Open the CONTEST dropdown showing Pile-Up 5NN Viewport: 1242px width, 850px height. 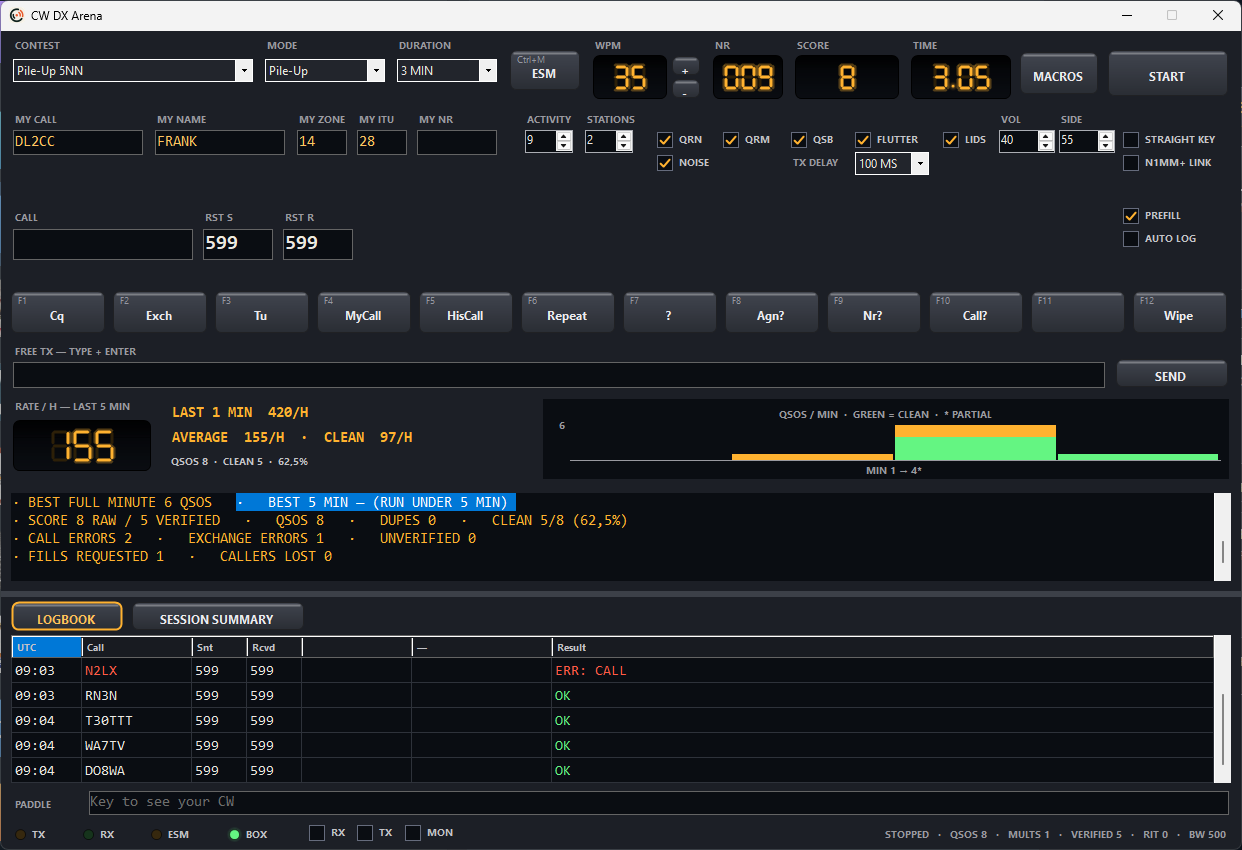[x=133, y=71]
